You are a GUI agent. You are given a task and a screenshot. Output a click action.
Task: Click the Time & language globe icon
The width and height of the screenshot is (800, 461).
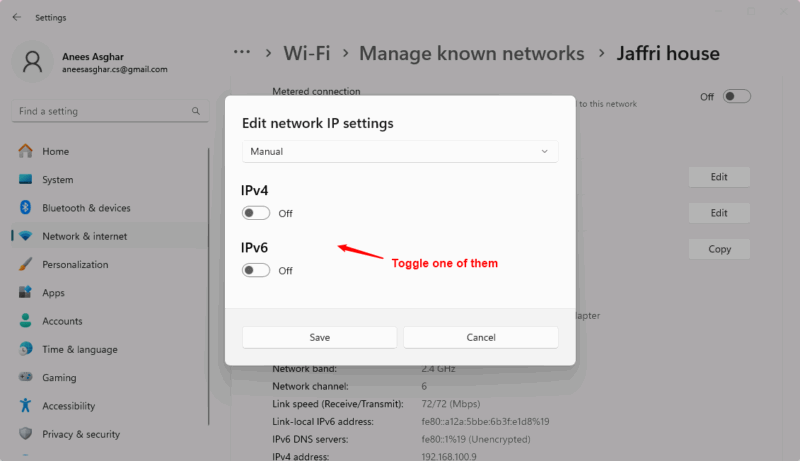(25, 349)
